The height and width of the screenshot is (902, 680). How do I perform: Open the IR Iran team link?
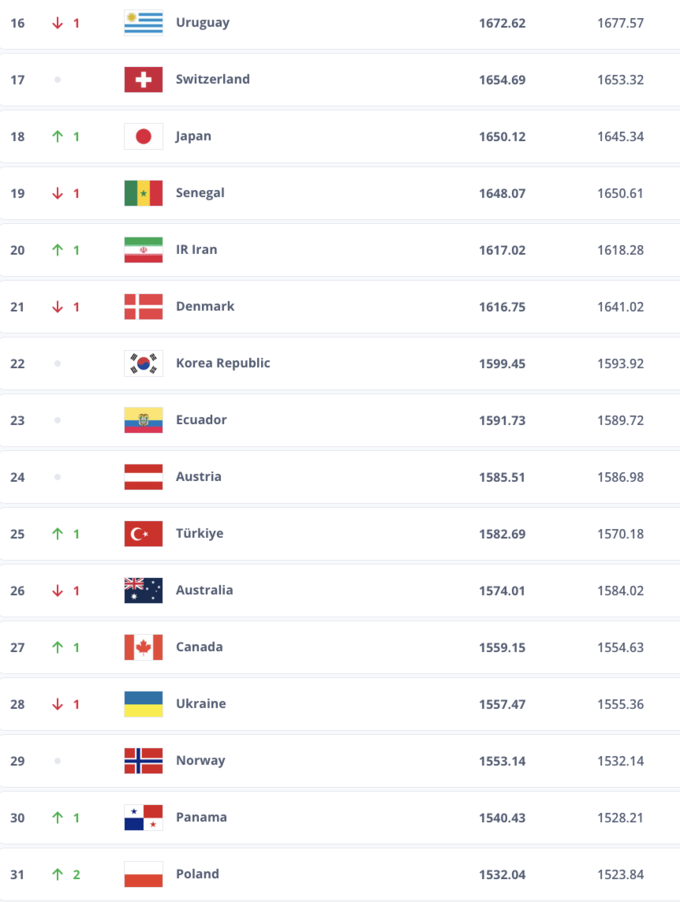196,249
